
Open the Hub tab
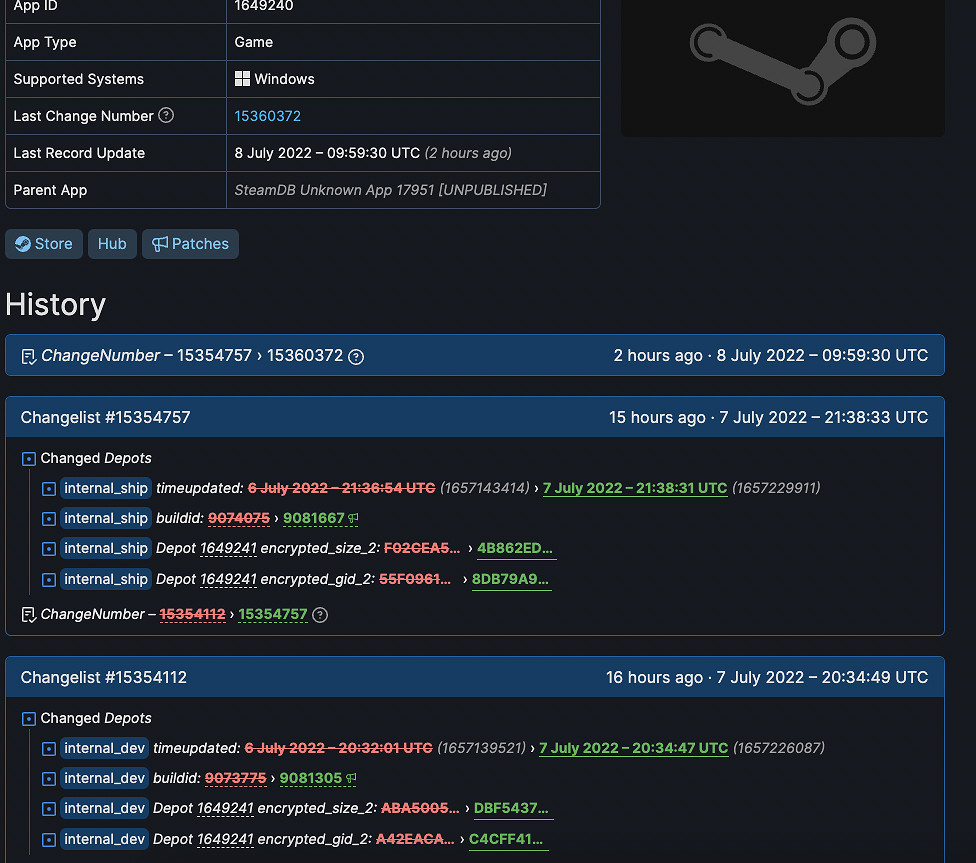111,243
